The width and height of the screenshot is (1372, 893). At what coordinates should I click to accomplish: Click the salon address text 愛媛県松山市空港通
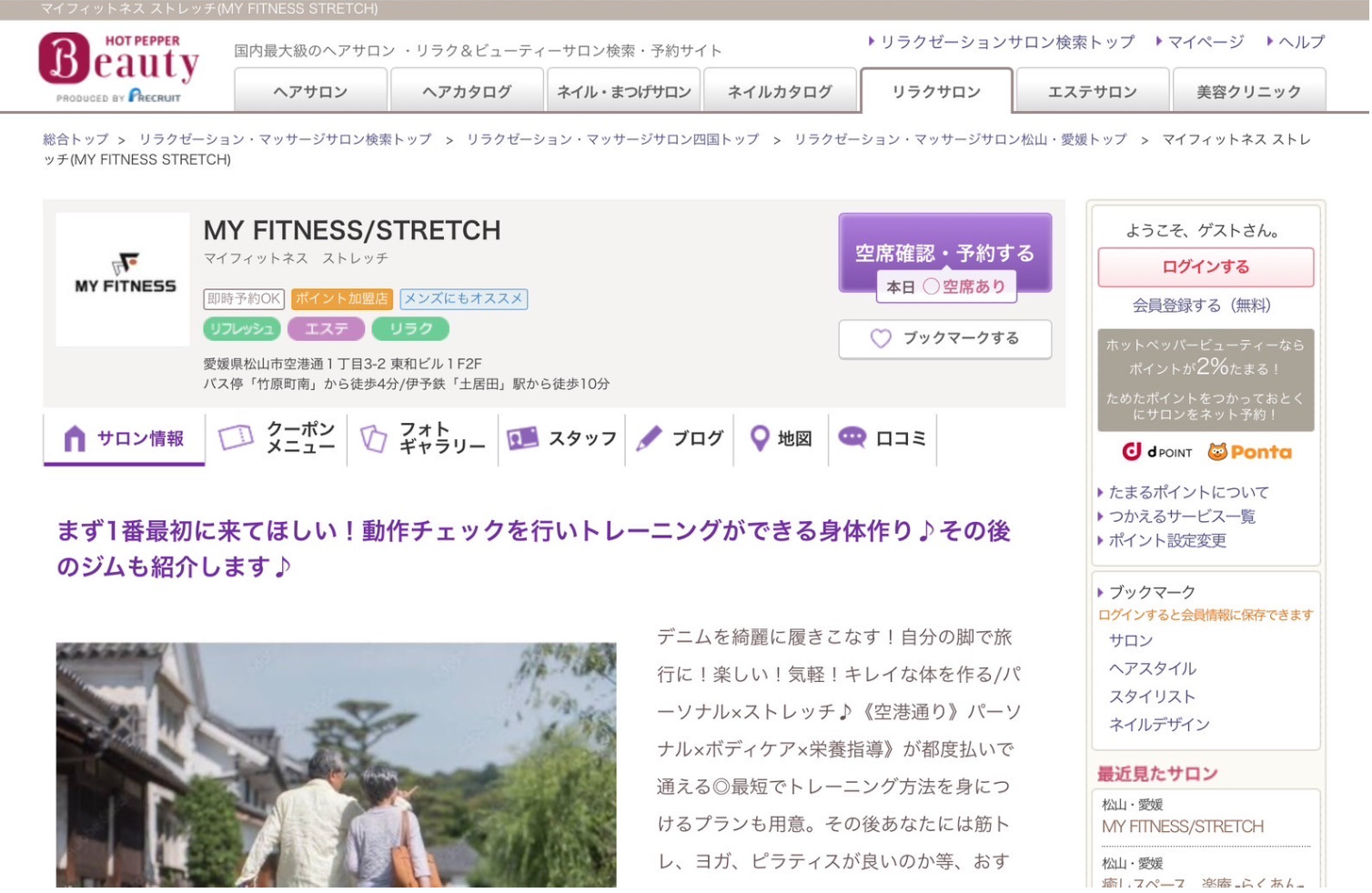(x=342, y=364)
